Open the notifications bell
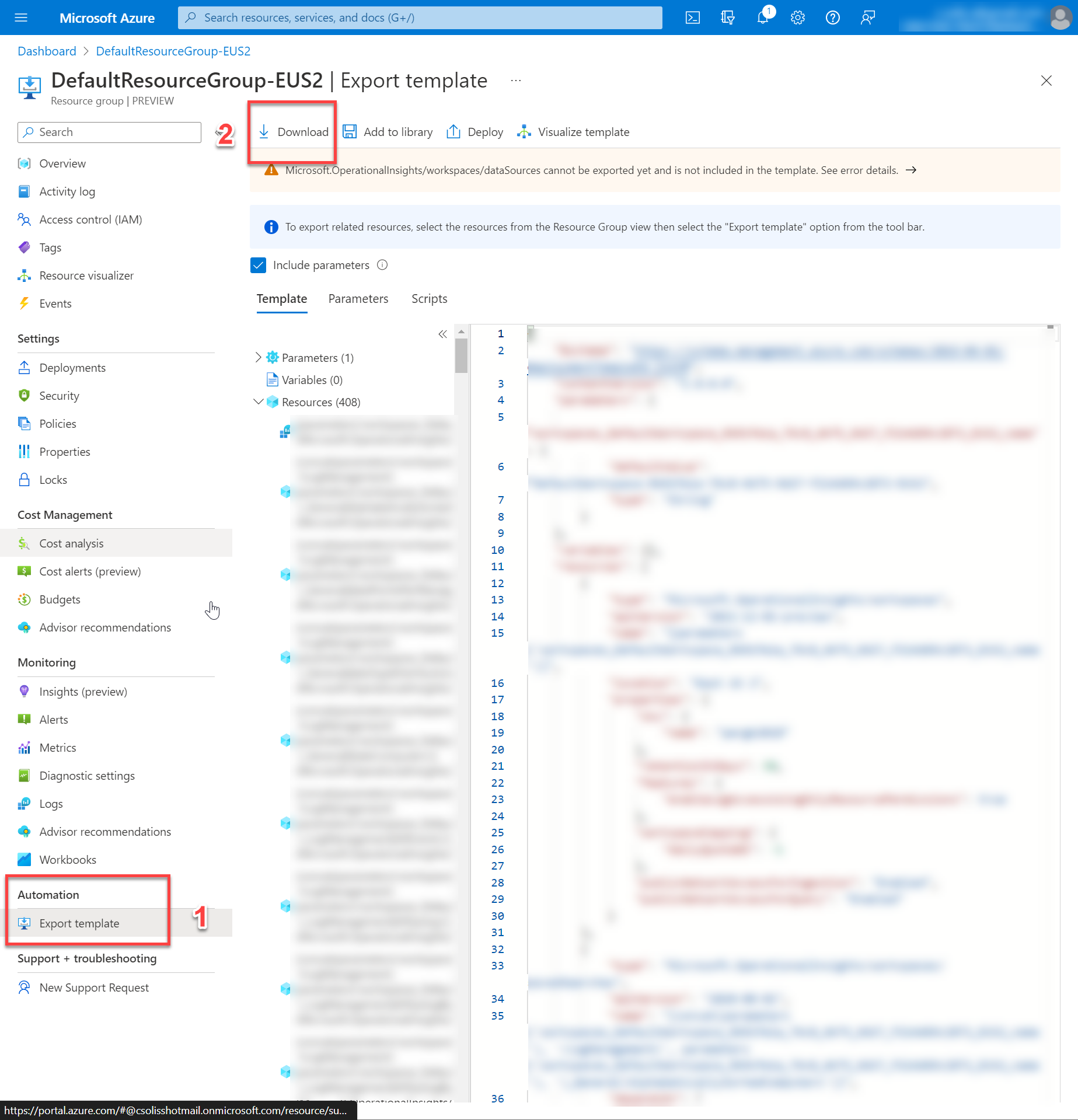This screenshot has height=1120, width=1078. pyautogui.click(x=763, y=18)
